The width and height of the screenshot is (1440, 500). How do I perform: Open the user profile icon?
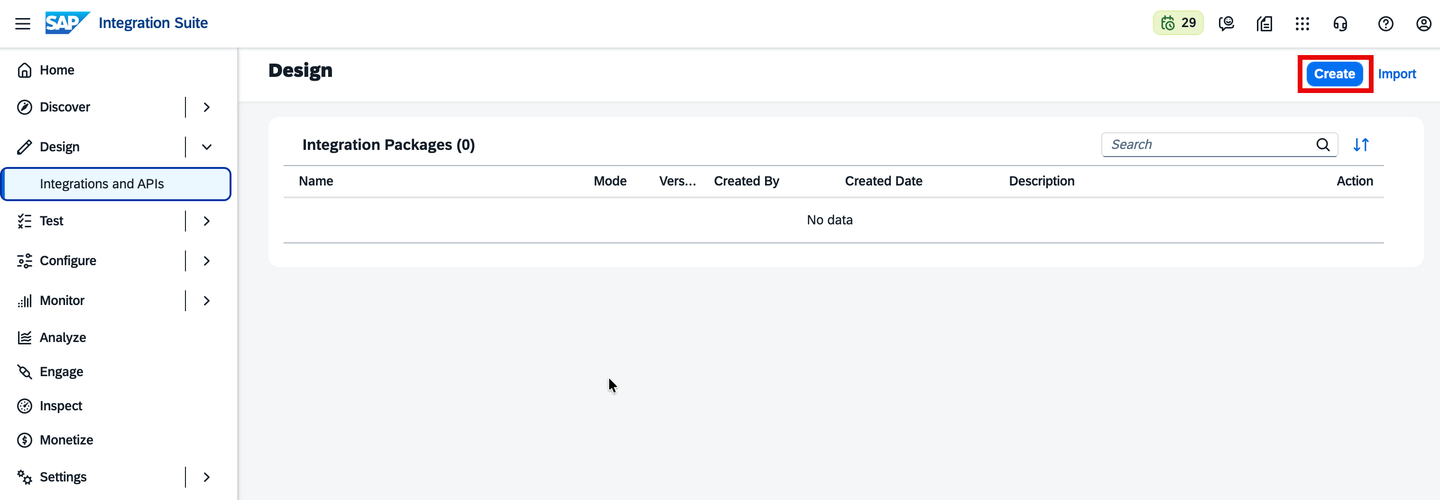coord(1424,23)
